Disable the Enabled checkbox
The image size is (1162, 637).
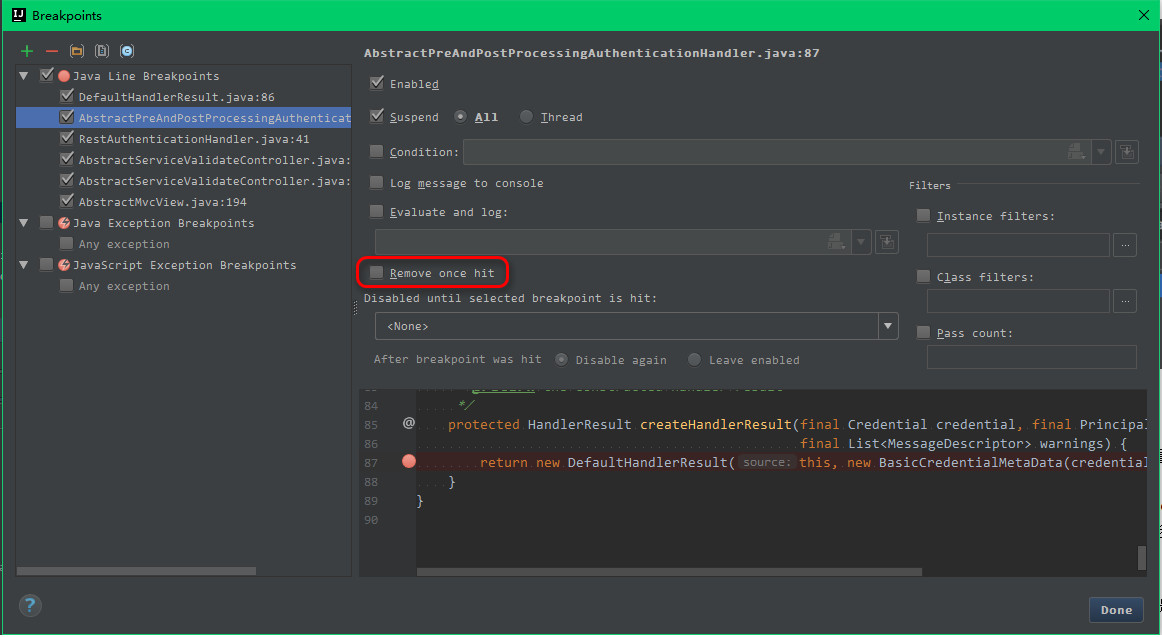pyautogui.click(x=377, y=83)
